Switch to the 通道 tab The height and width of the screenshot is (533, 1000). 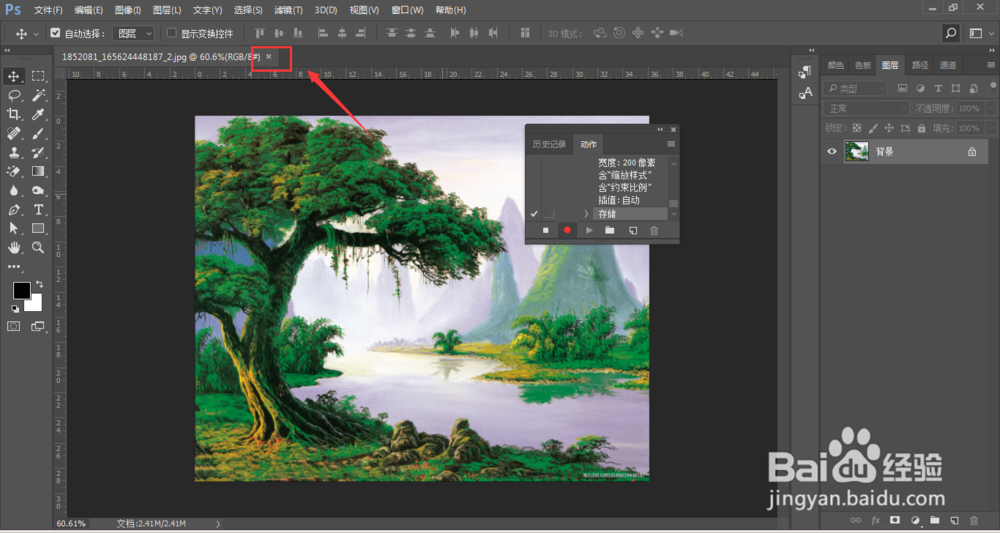pos(948,65)
